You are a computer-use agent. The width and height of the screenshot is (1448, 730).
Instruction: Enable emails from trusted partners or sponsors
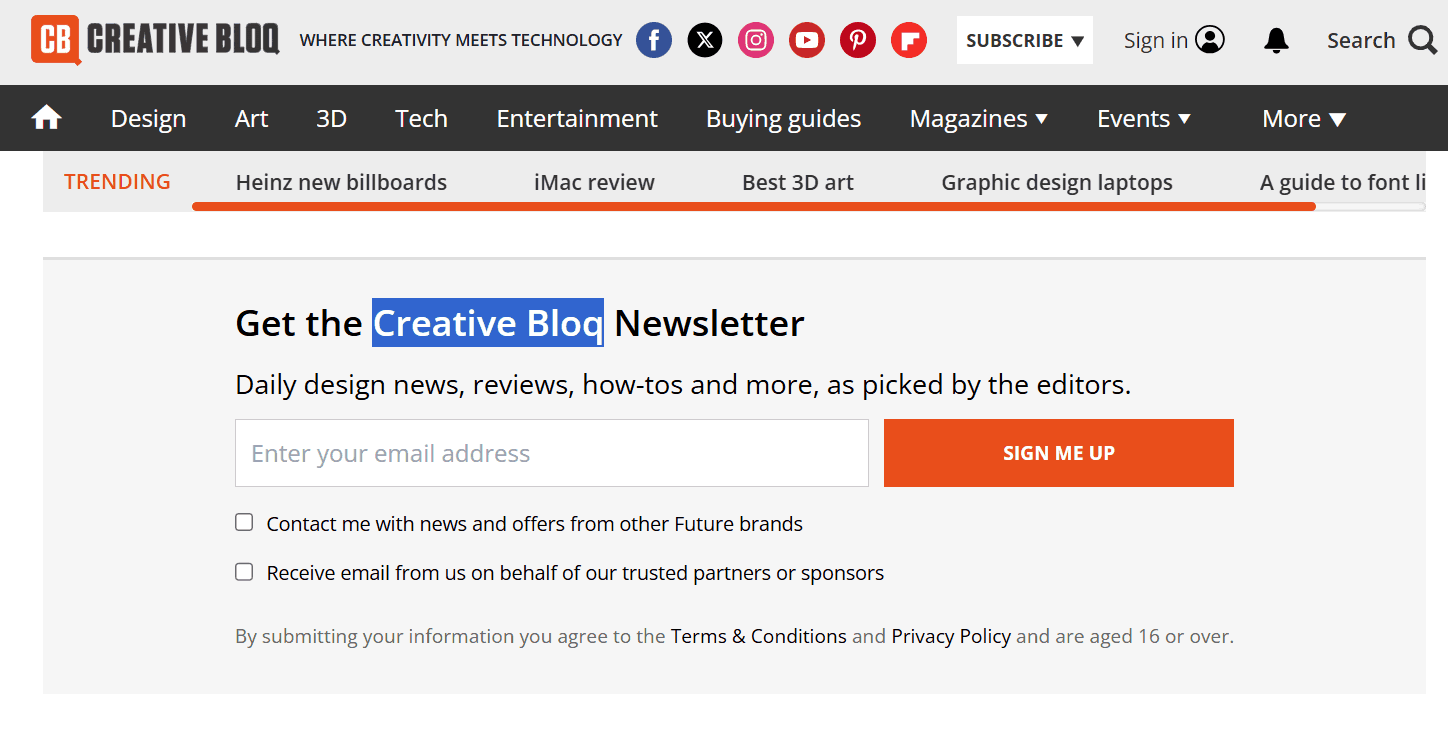click(244, 571)
